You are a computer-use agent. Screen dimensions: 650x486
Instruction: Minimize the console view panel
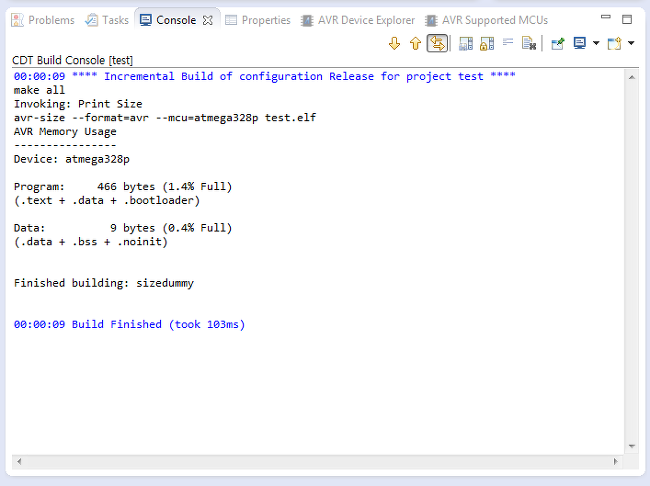(x=606, y=17)
